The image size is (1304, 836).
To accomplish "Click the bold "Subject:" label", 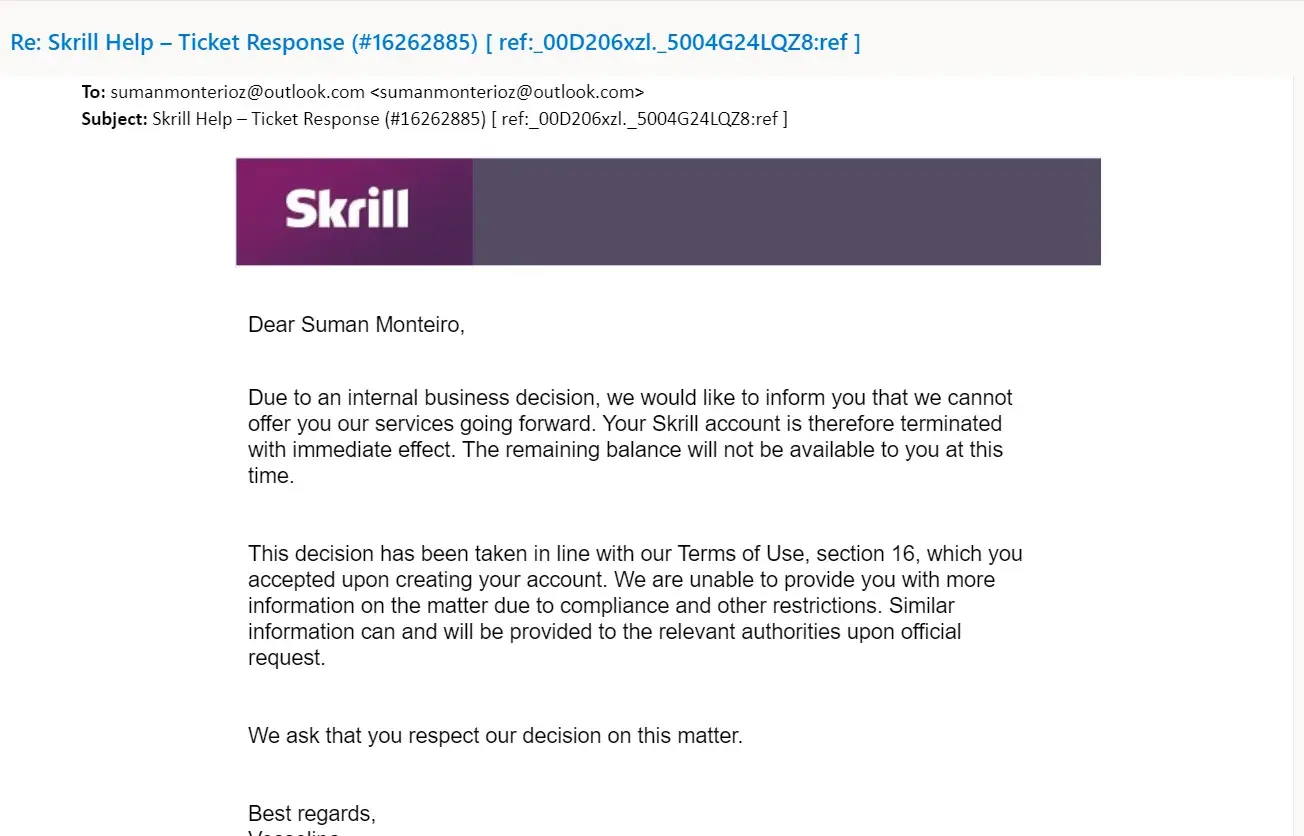I will click(x=114, y=119).
